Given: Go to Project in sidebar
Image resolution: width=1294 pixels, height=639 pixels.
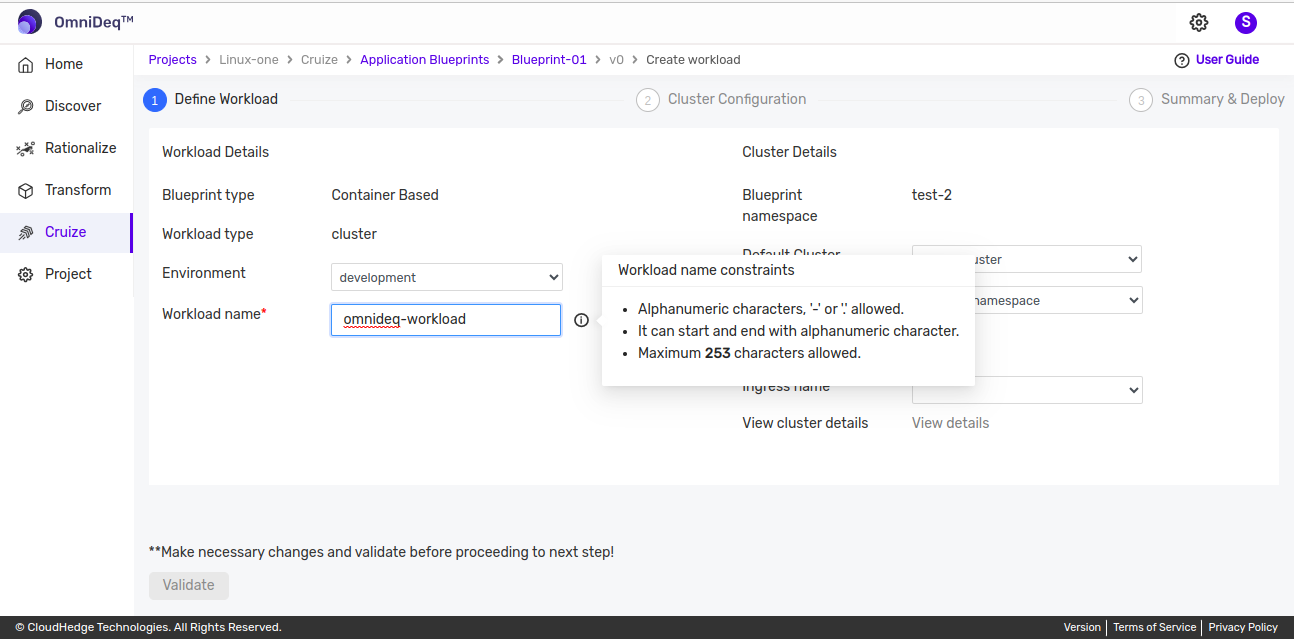Looking at the screenshot, I should coord(68,274).
